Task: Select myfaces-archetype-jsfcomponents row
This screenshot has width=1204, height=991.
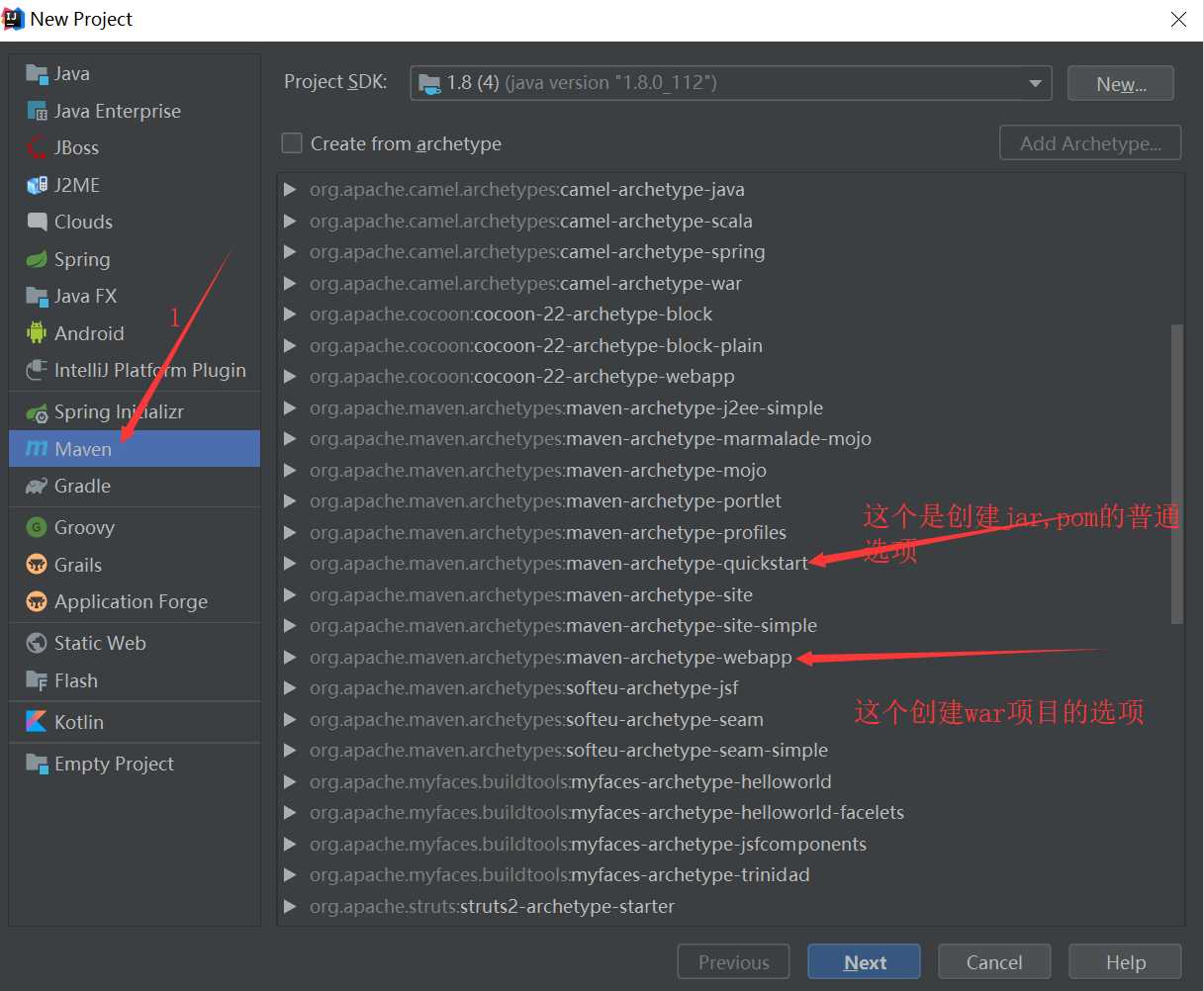Action: (730, 844)
